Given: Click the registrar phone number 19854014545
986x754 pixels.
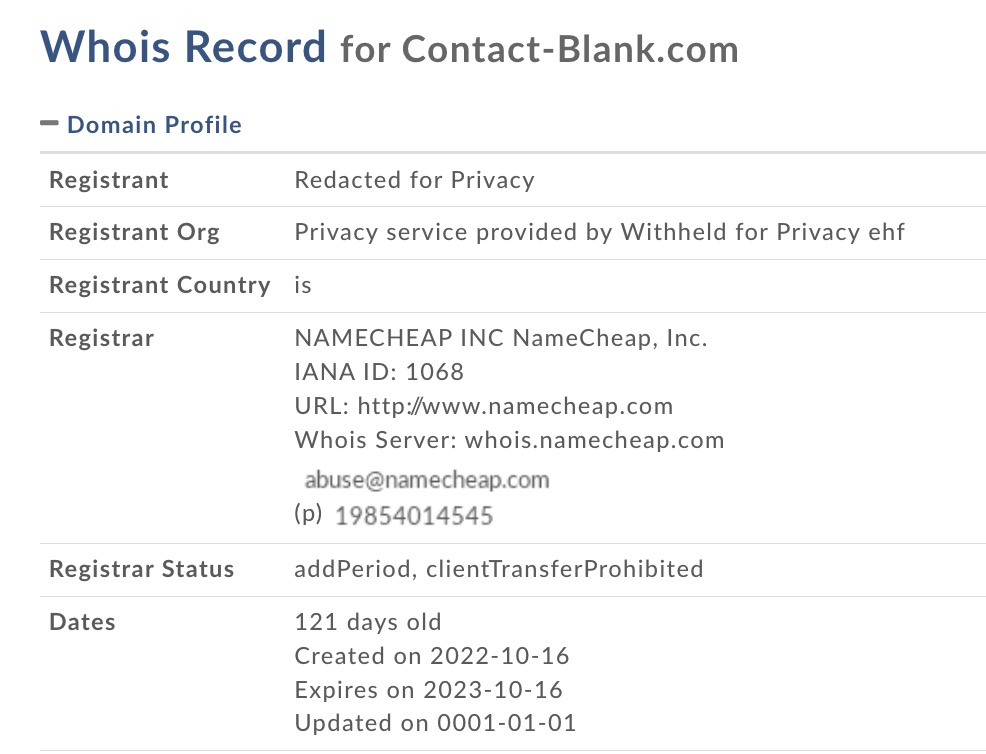Looking at the screenshot, I should pos(413,516).
